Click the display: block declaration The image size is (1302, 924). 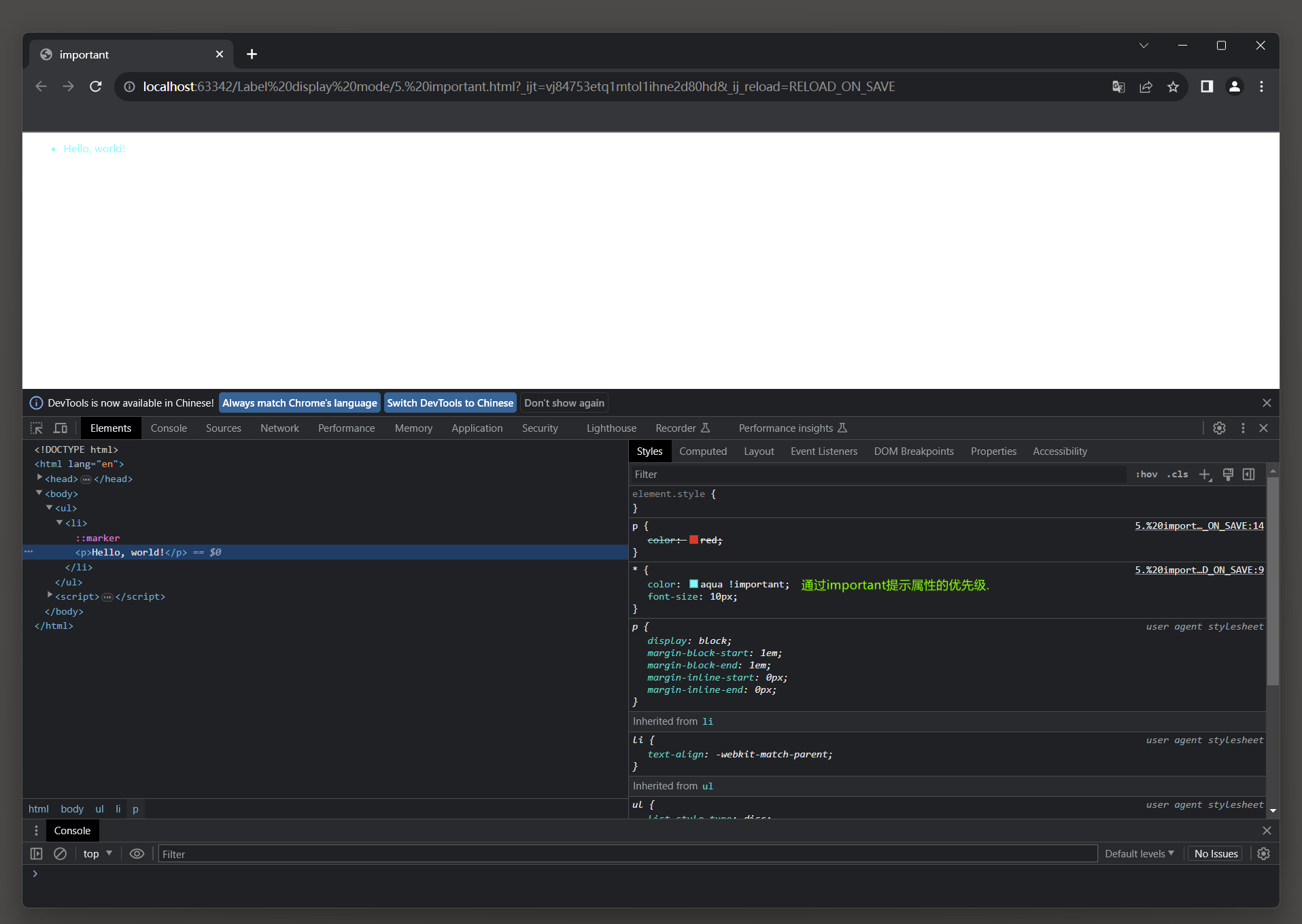click(x=689, y=640)
